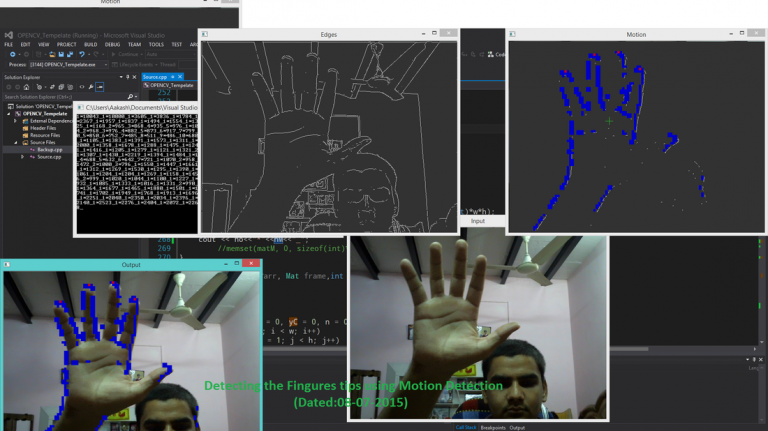The width and height of the screenshot is (768, 431).
Task: Click the Lifecycle Events toolbar button
Action: pyautogui.click(x=133, y=65)
